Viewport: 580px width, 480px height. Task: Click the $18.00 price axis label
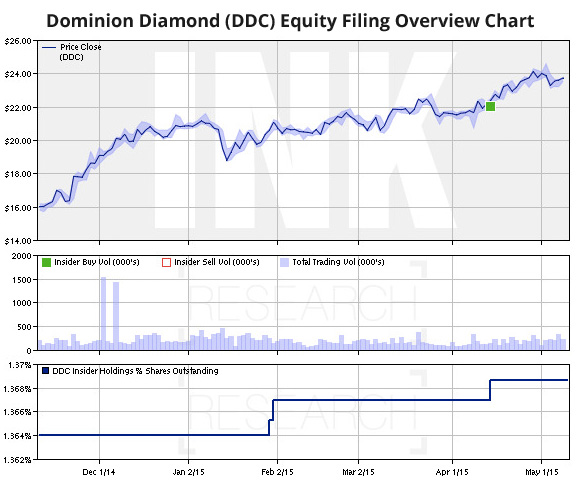tap(18, 174)
